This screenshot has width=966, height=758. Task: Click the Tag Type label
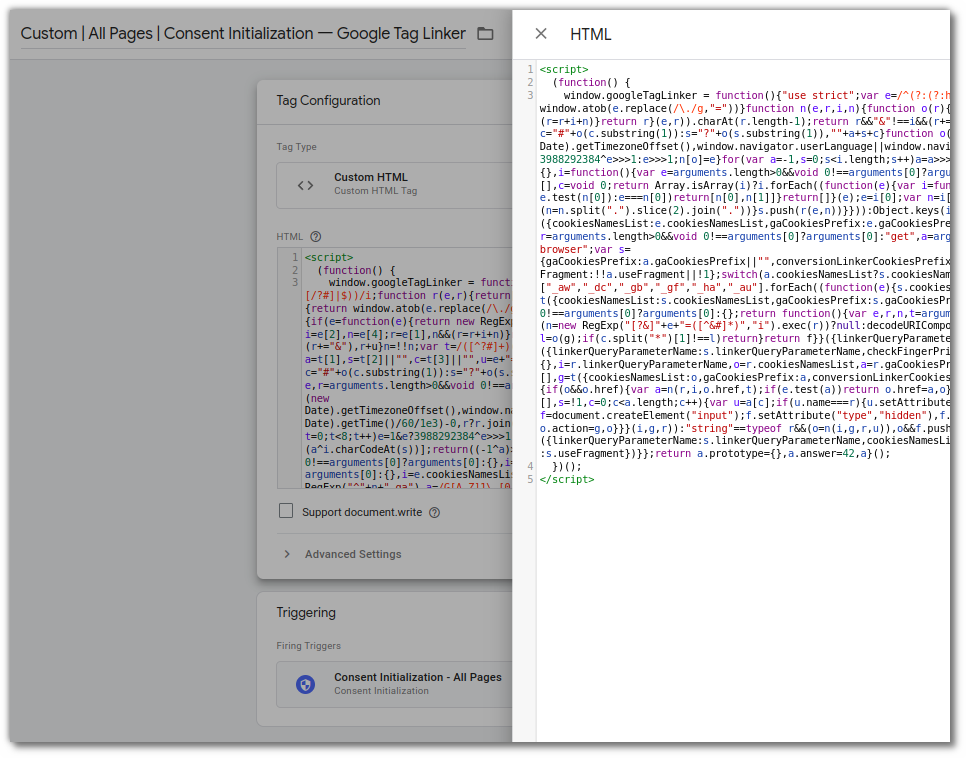[296, 147]
